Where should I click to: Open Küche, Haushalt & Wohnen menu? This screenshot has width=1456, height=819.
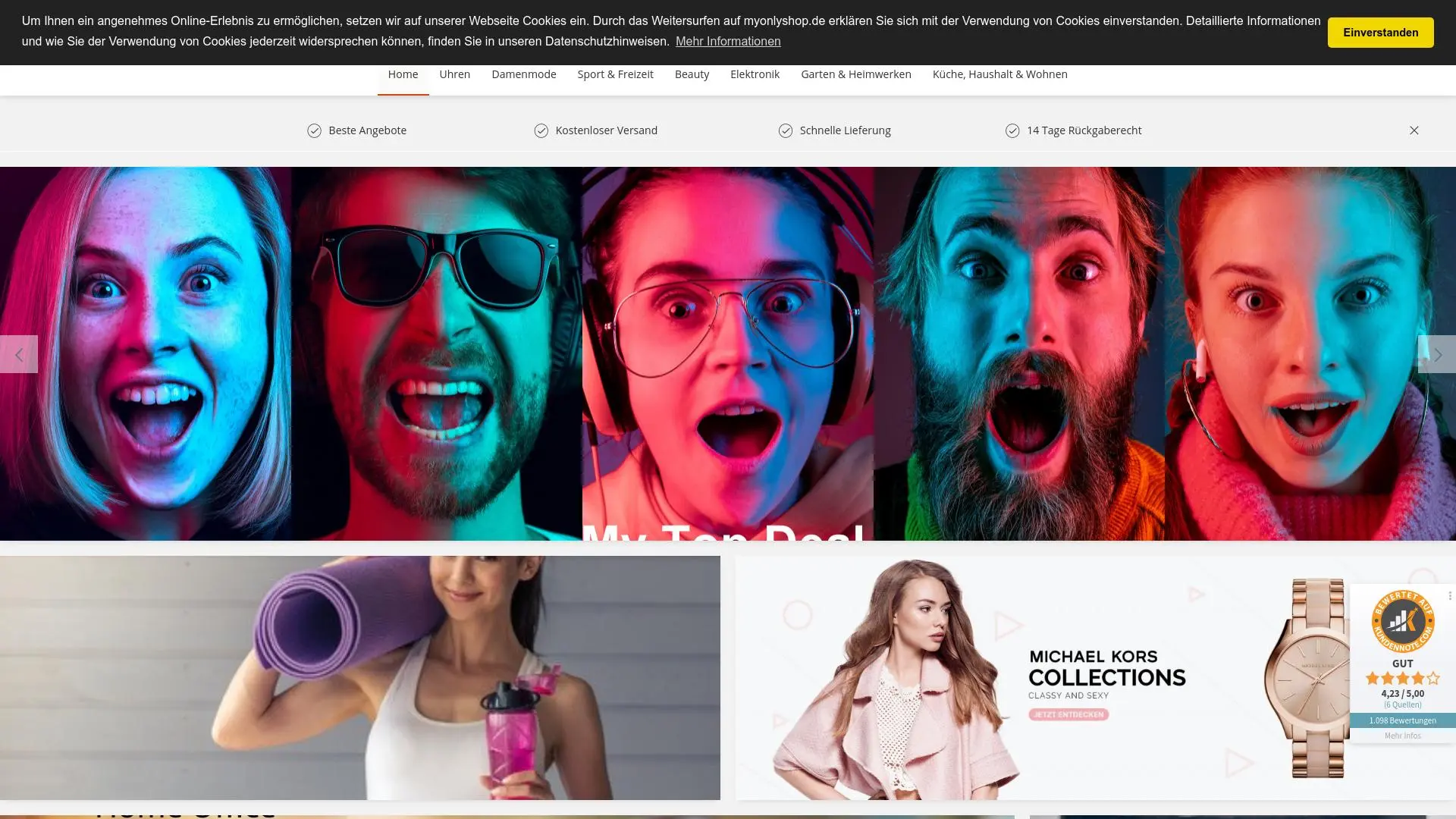pos(999,74)
